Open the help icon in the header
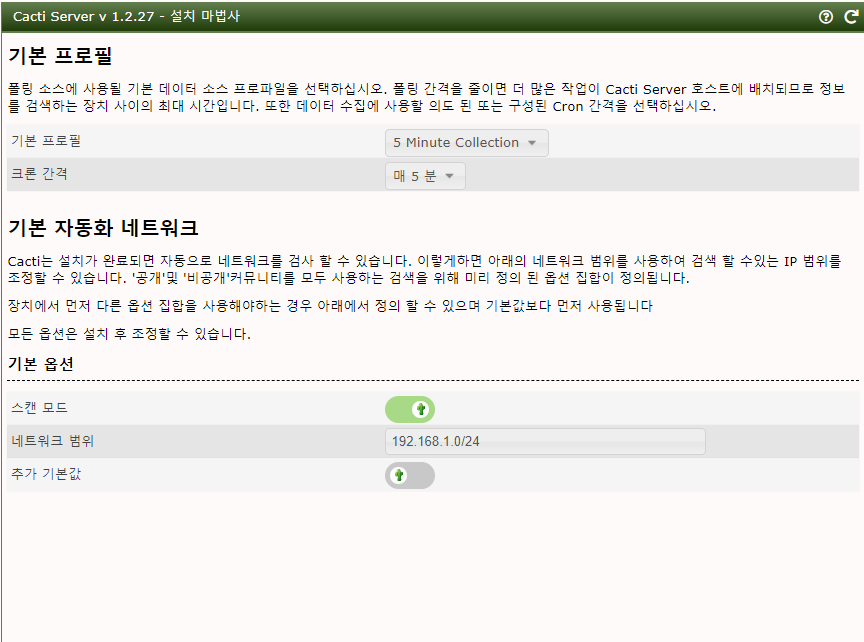 pyautogui.click(x=825, y=17)
